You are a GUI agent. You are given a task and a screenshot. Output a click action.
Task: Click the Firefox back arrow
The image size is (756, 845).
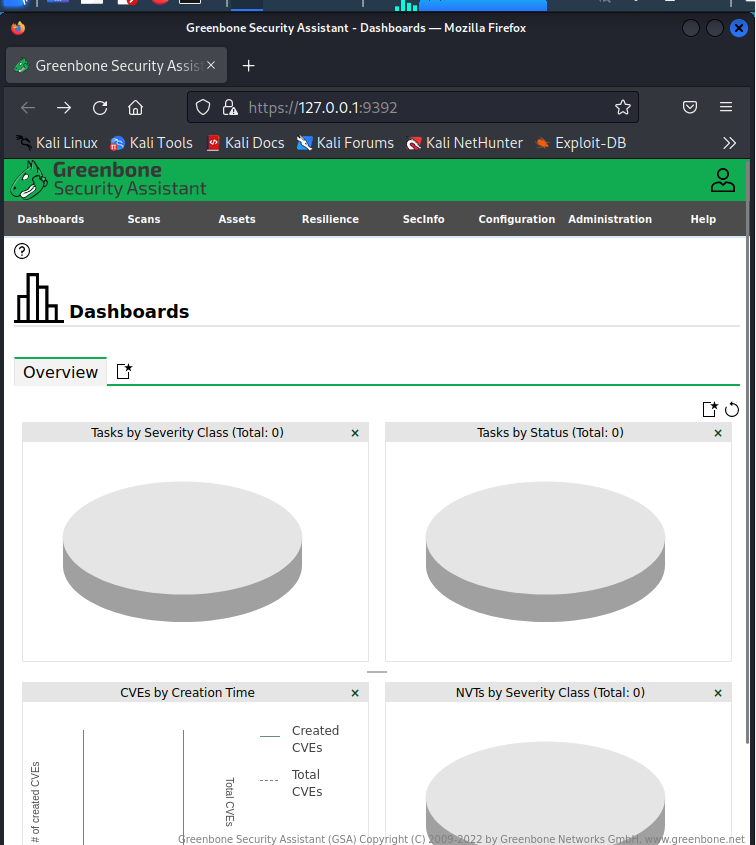coord(28,108)
